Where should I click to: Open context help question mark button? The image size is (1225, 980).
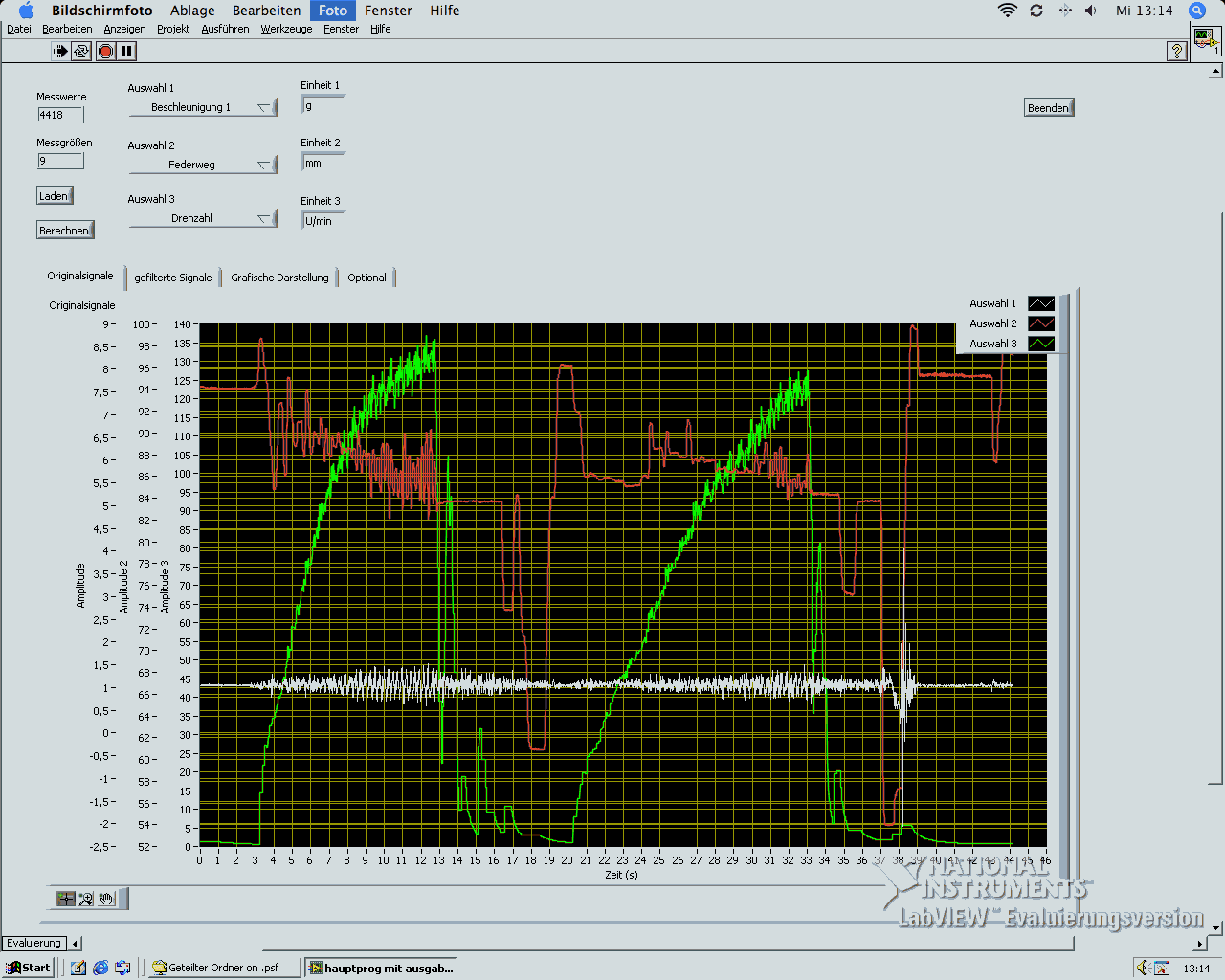click(x=1177, y=51)
